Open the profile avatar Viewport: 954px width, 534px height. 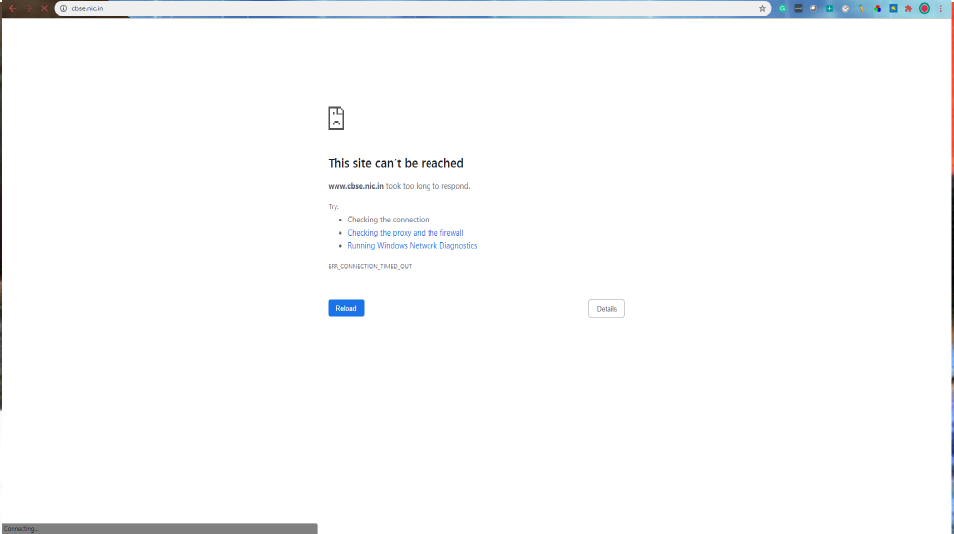coord(924,9)
